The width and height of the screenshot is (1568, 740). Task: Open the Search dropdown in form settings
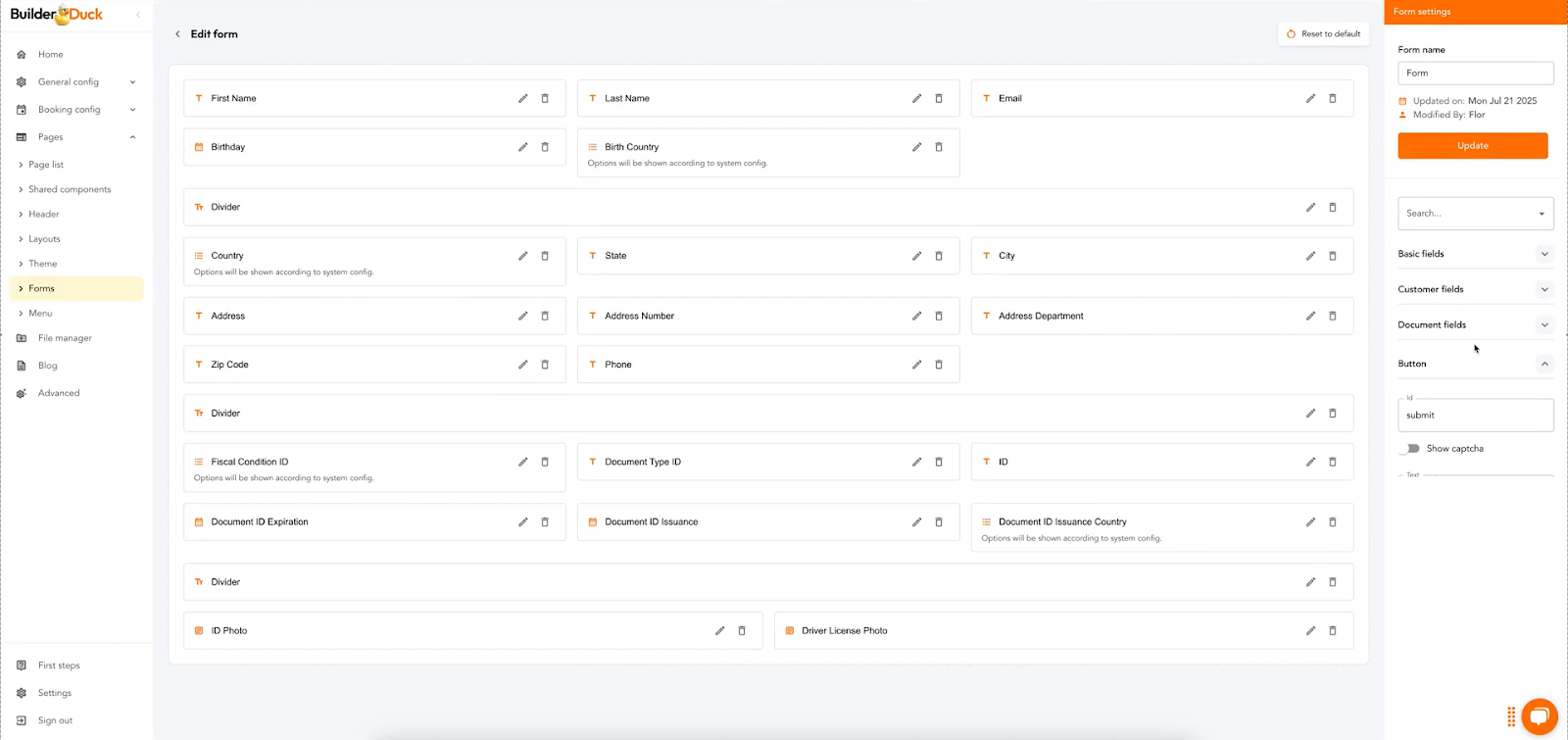[1475, 214]
